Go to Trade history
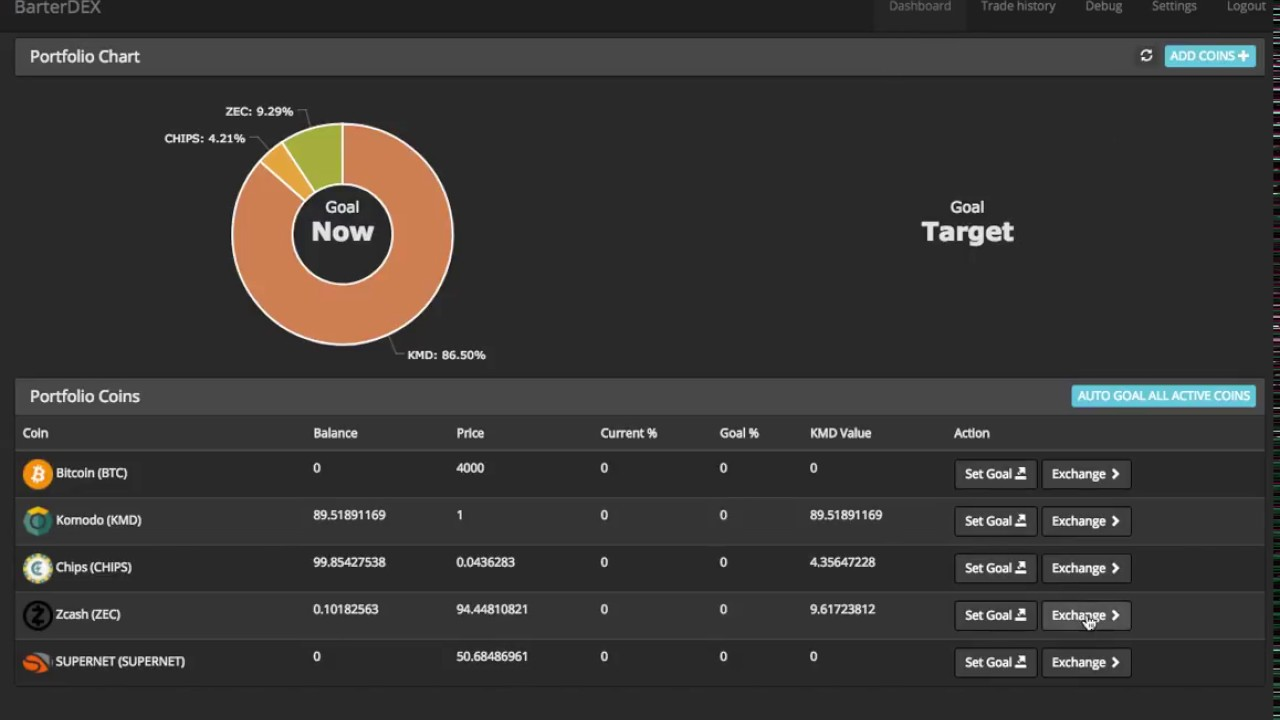Image resolution: width=1280 pixels, height=720 pixels. [1018, 7]
